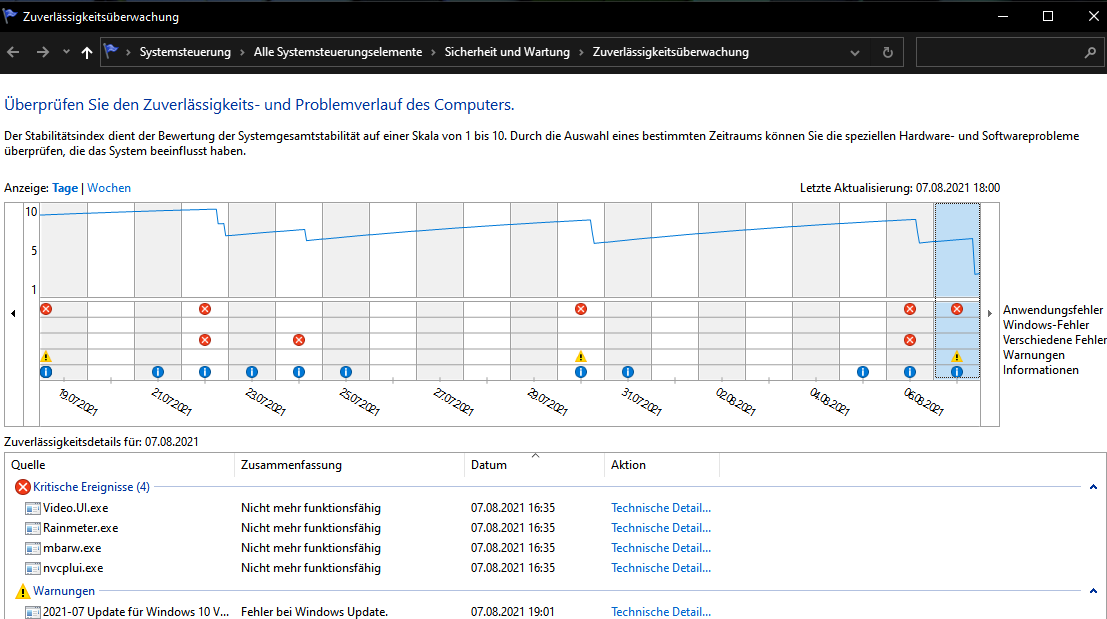Open Technische Details for Video.UI.exe

click(661, 508)
